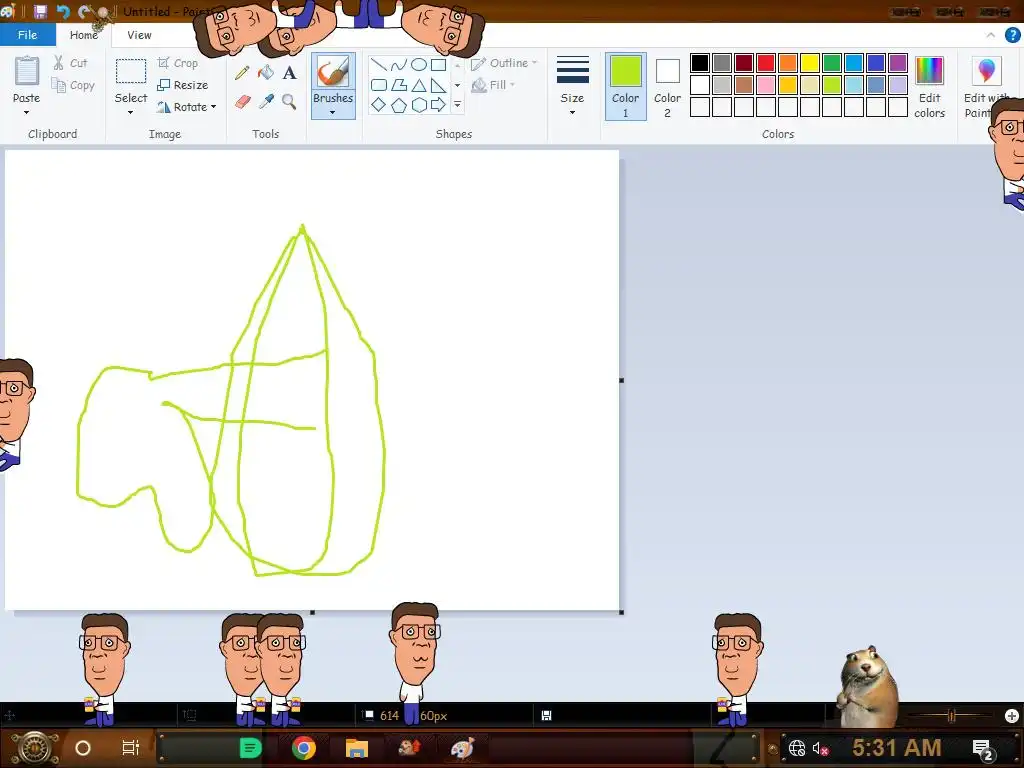Viewport: 1024px width, 768px height.
Task: Choose the Pentagon shape
Action: [398, 104]
